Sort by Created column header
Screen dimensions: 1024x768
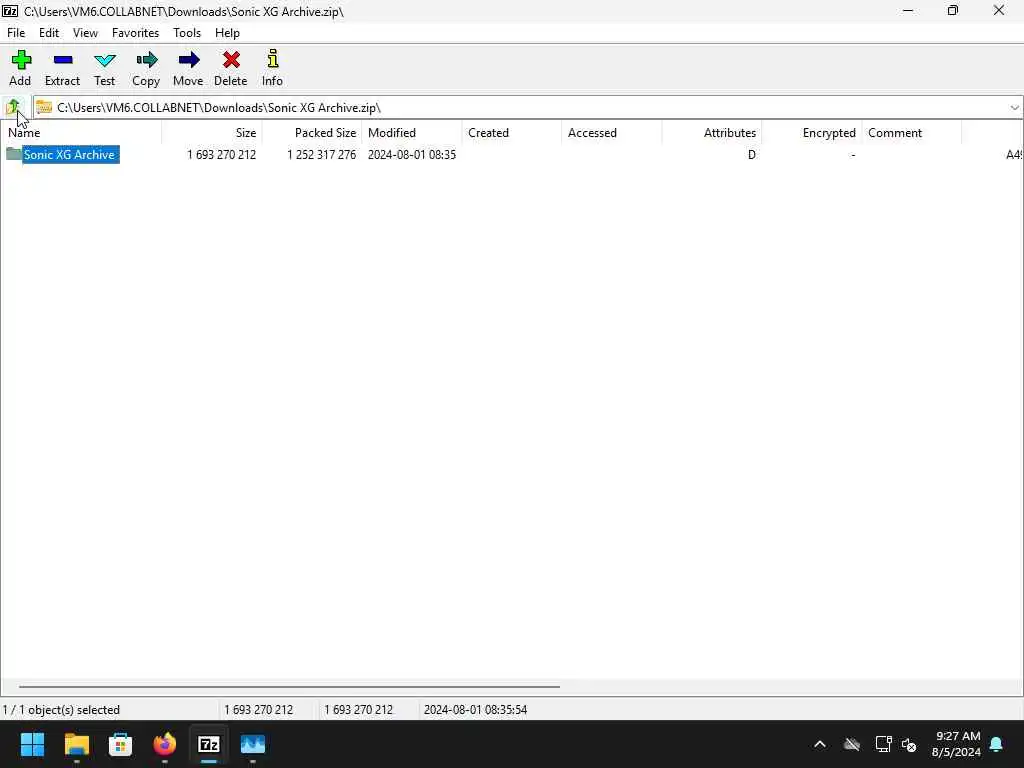tap(512, 133)
